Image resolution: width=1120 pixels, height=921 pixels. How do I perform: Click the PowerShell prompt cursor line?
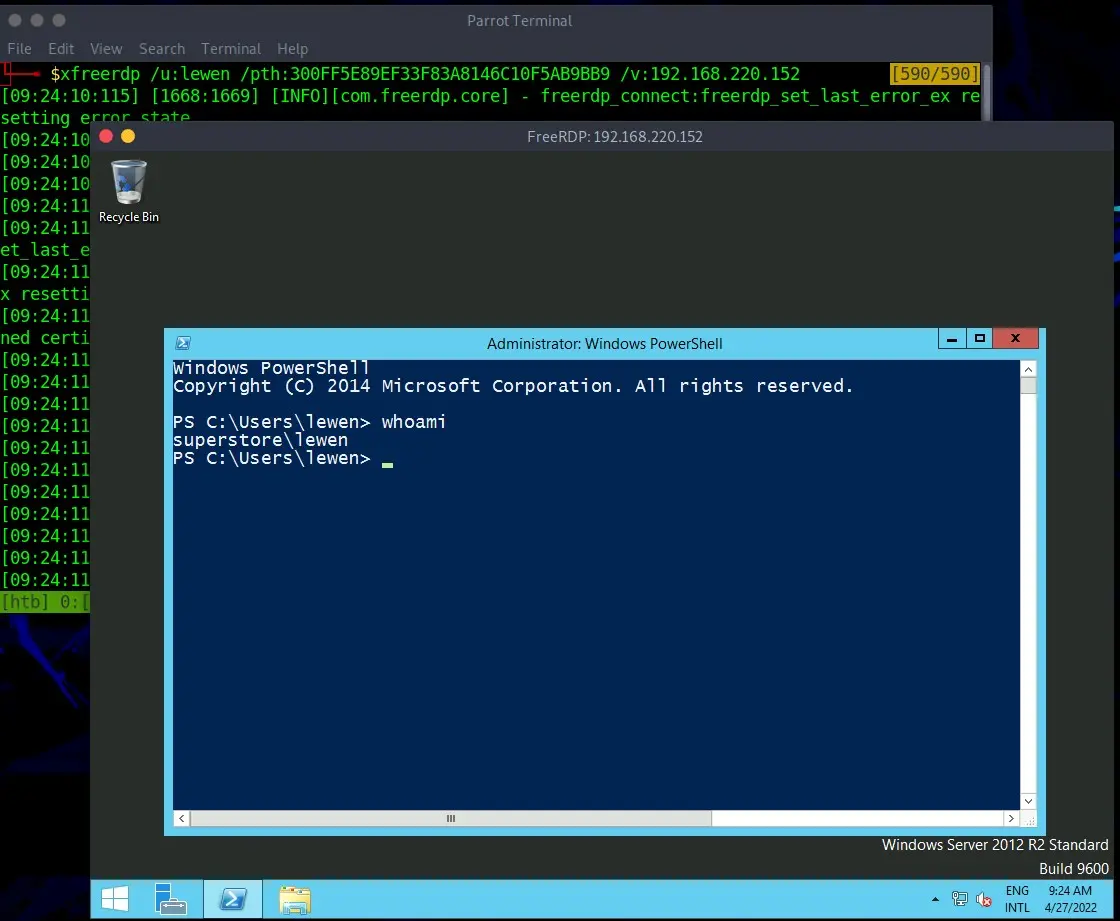pos(283,459)
